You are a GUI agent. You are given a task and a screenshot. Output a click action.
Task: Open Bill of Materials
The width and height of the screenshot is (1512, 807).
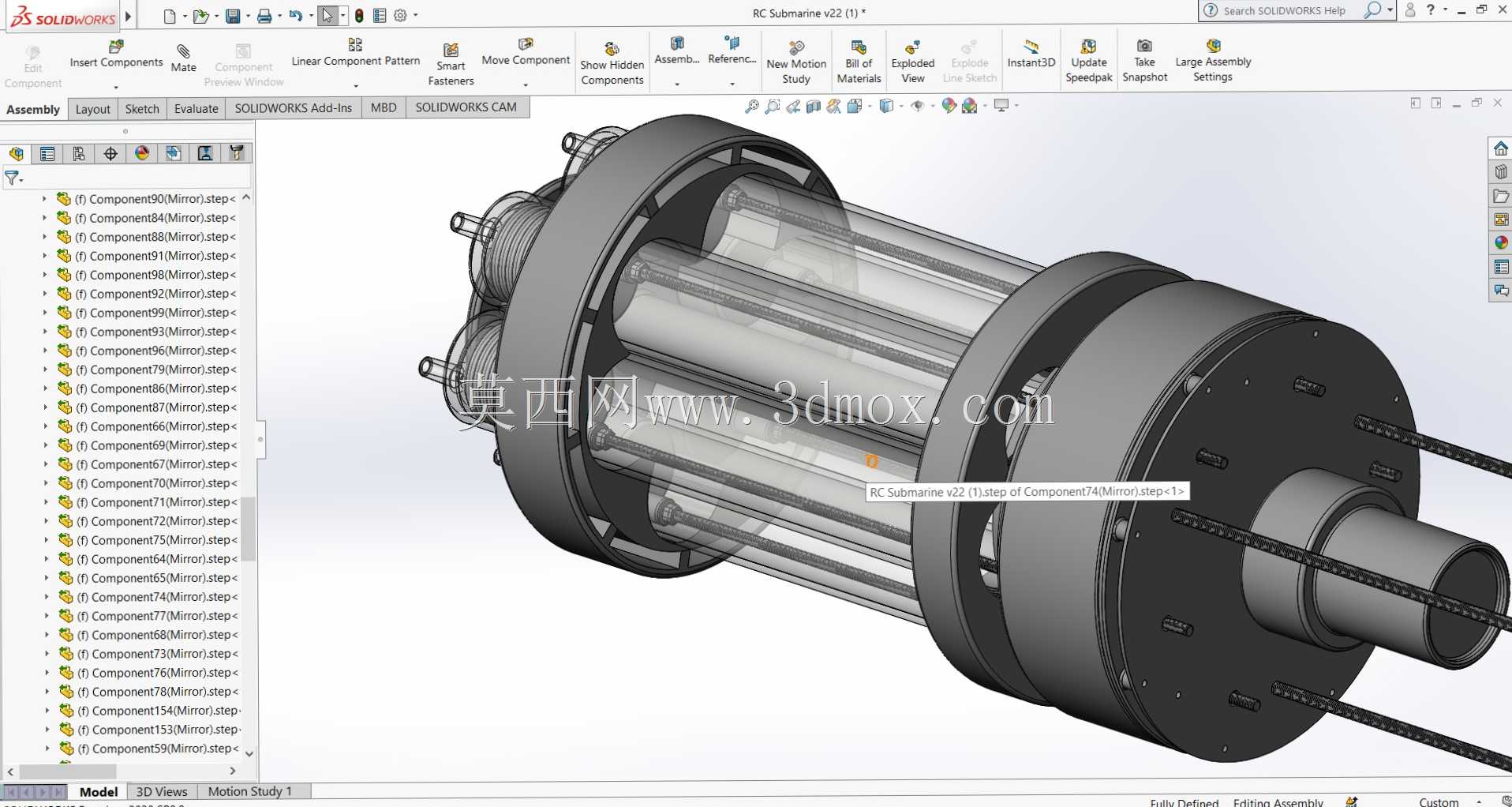[x=859, y=62]
